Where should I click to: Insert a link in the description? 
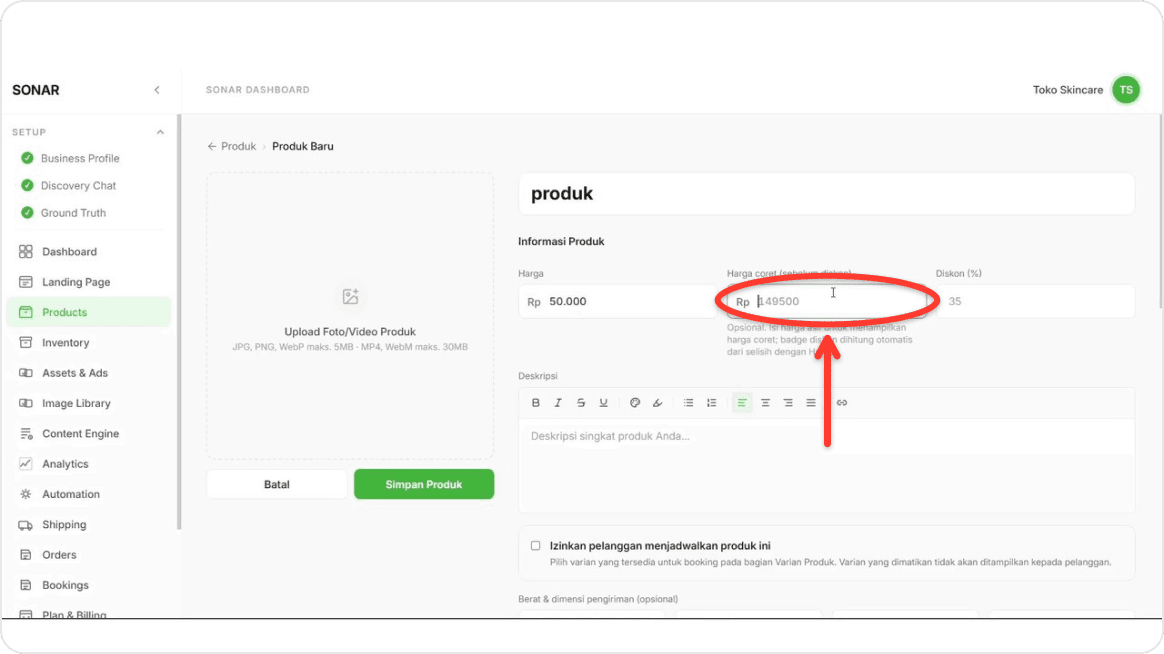tap(842, 403)
